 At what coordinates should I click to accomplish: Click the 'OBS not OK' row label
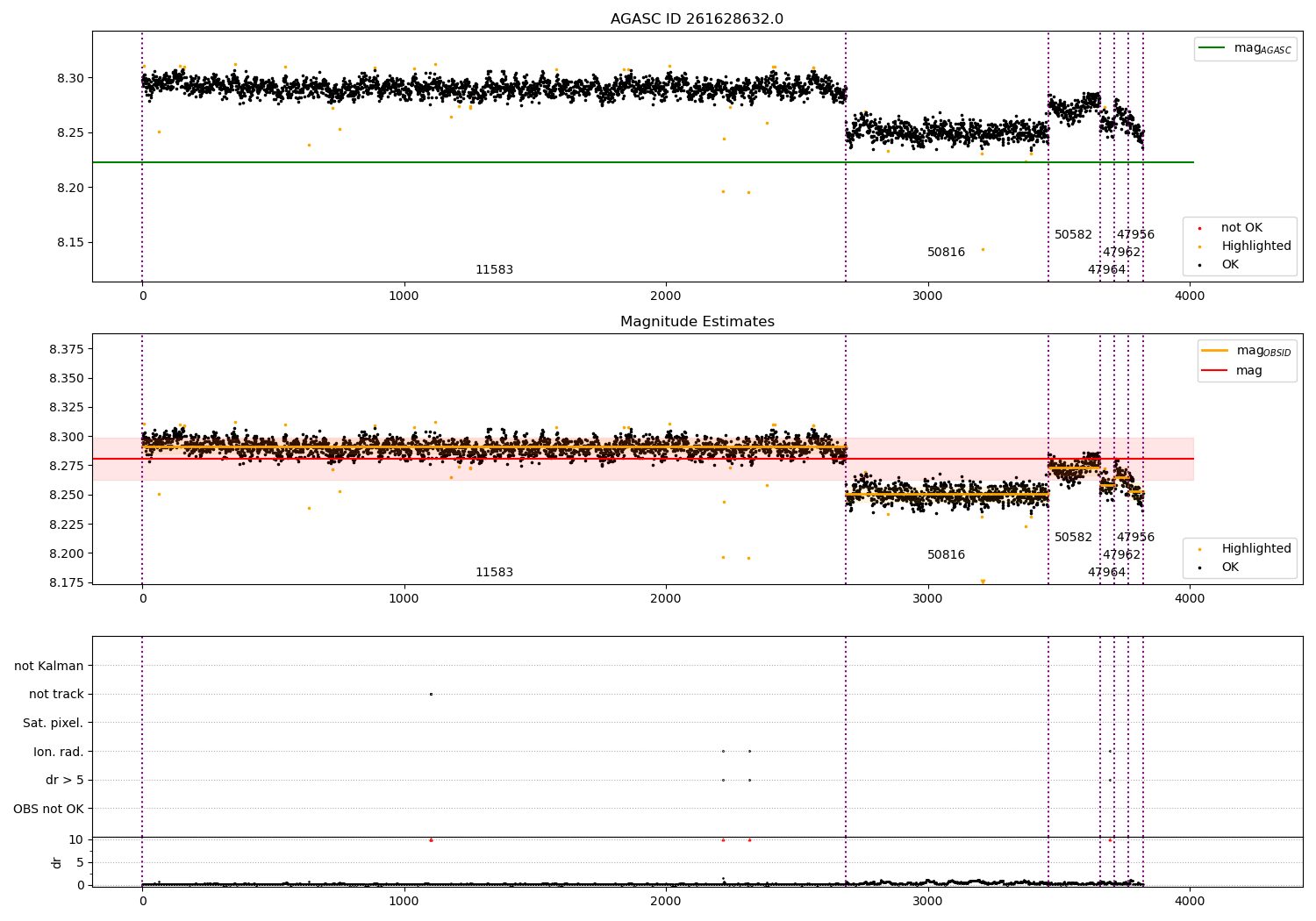(x=48, y=809)
